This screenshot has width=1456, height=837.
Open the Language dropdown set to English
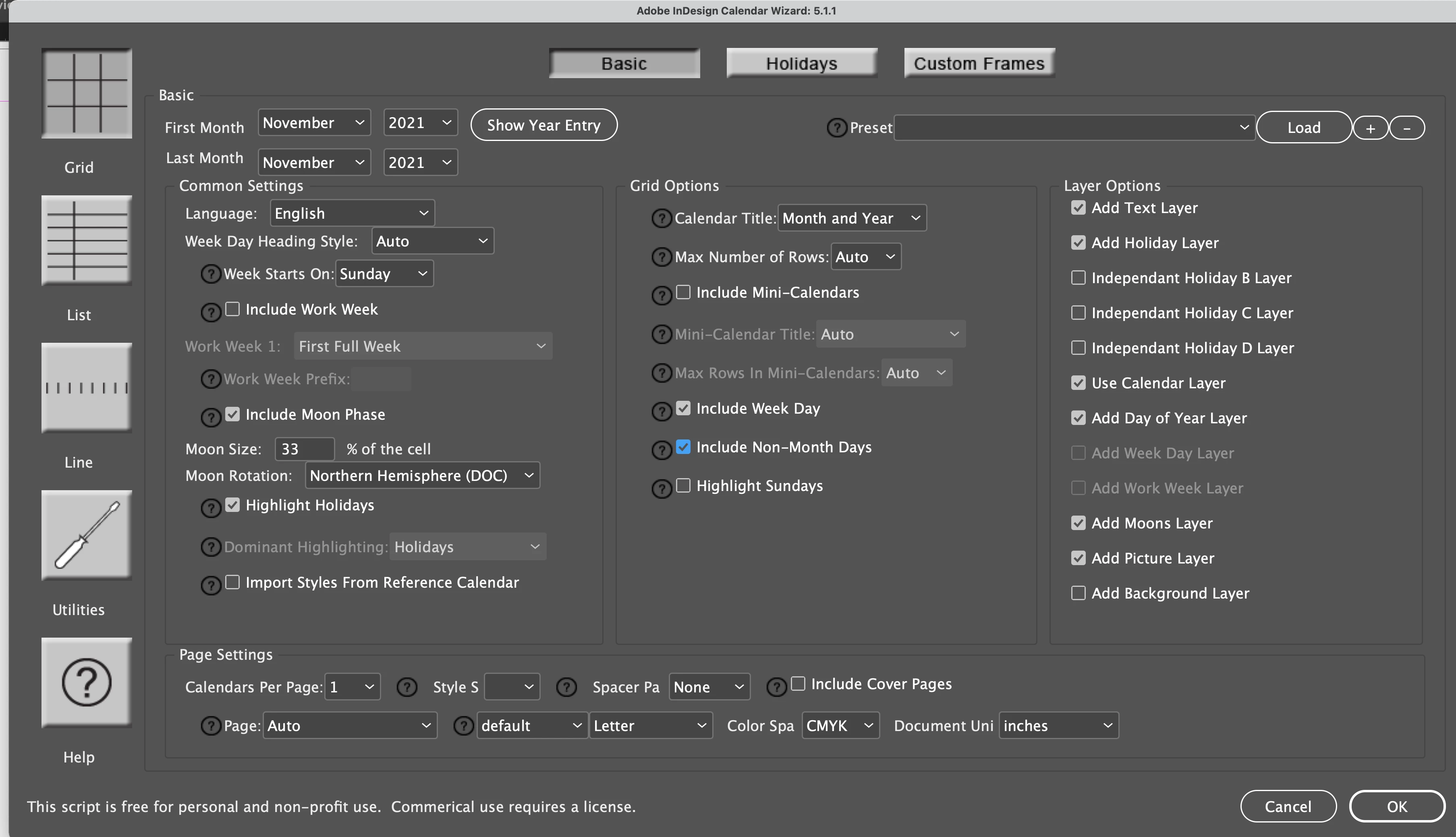pos(352,213)
